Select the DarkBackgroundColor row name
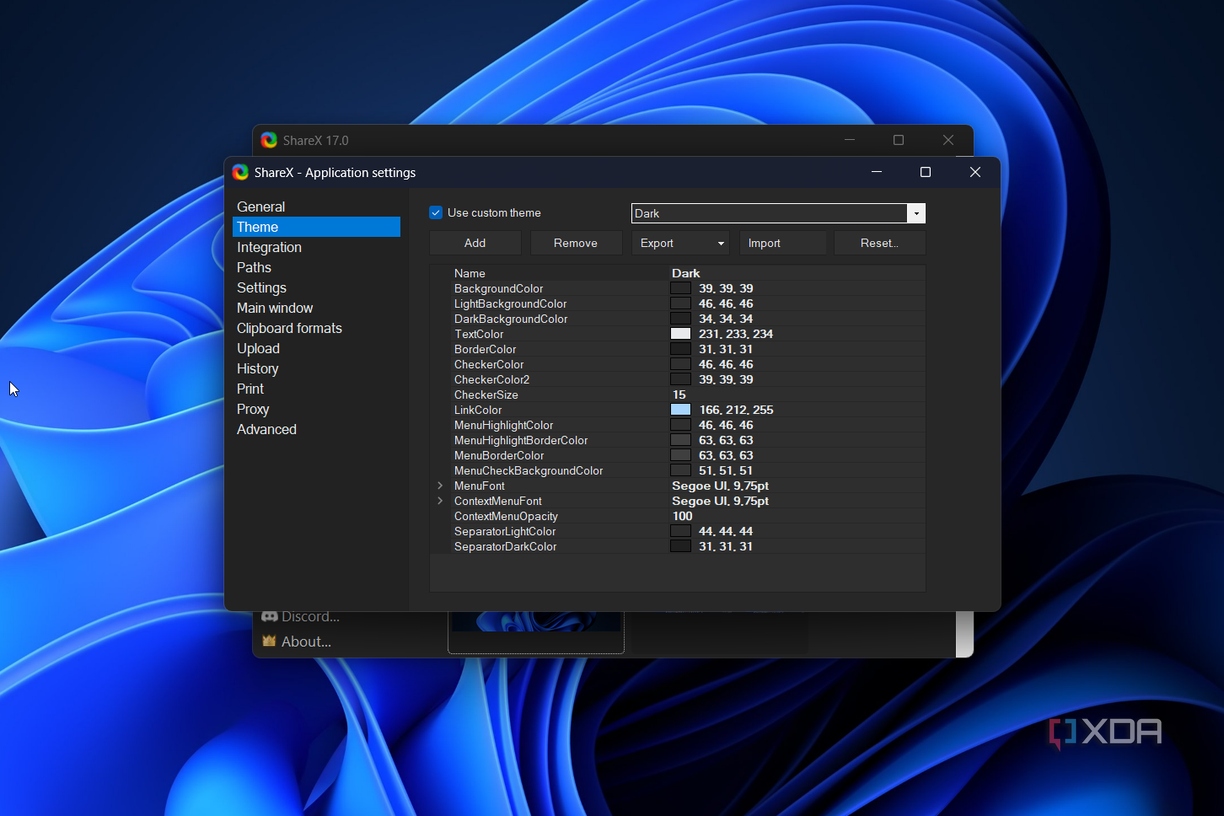Image resolution: width=1224 pixels, height=816 pixels. pyautogui.click(x=511, y=319)
